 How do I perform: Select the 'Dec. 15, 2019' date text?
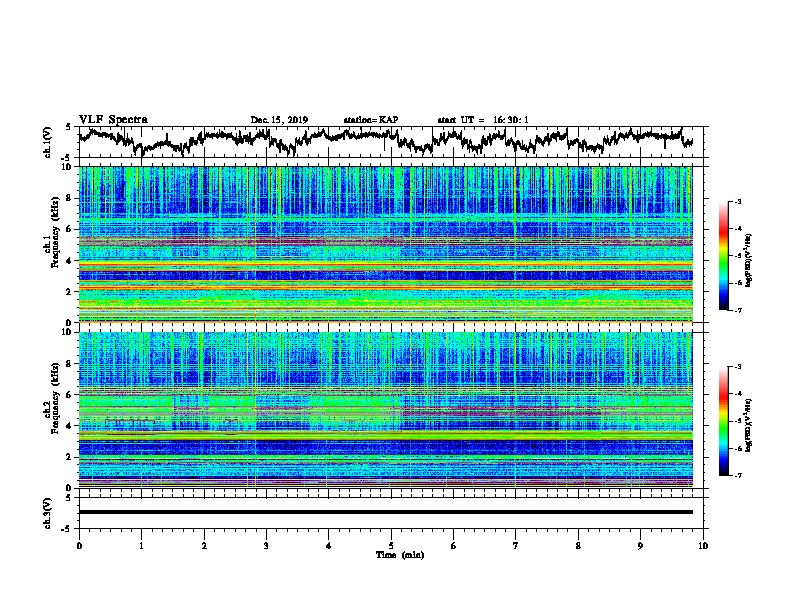point(279,120)
